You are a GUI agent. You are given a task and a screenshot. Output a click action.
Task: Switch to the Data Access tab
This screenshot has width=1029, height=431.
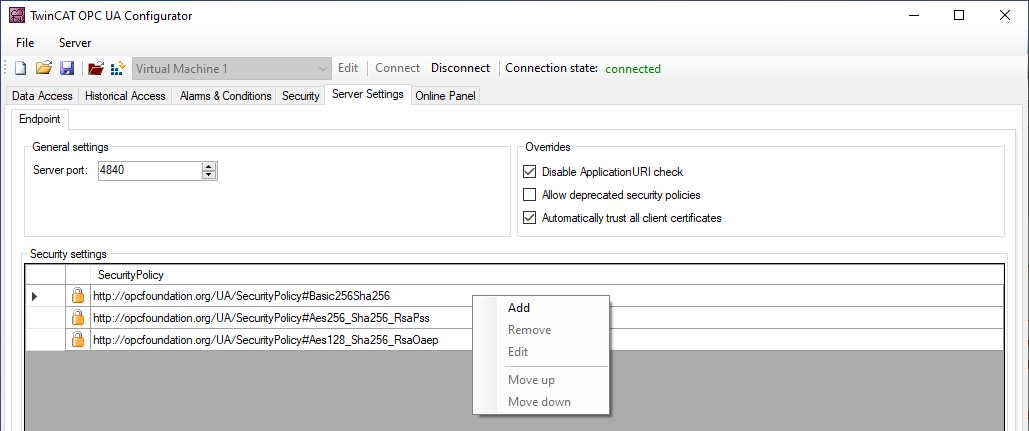[x=42, y=96]
